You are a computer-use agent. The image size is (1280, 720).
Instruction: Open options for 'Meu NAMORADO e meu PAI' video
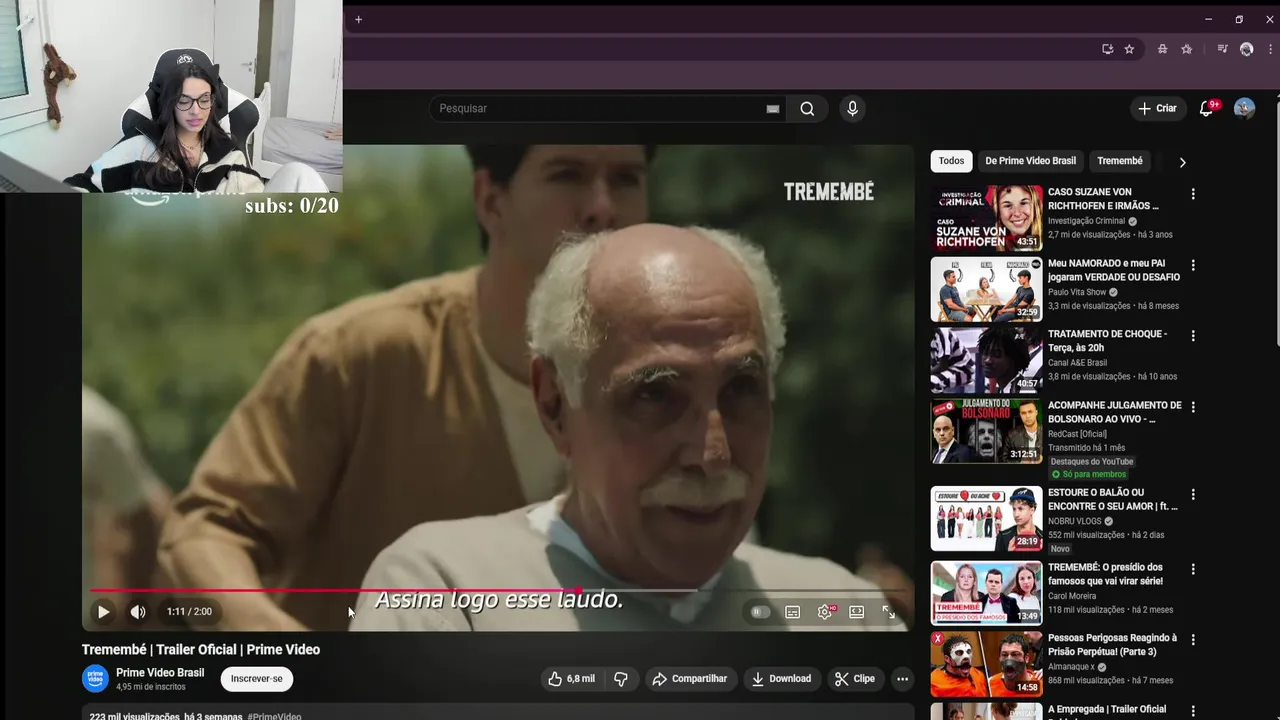click(x=1192, y=266)
